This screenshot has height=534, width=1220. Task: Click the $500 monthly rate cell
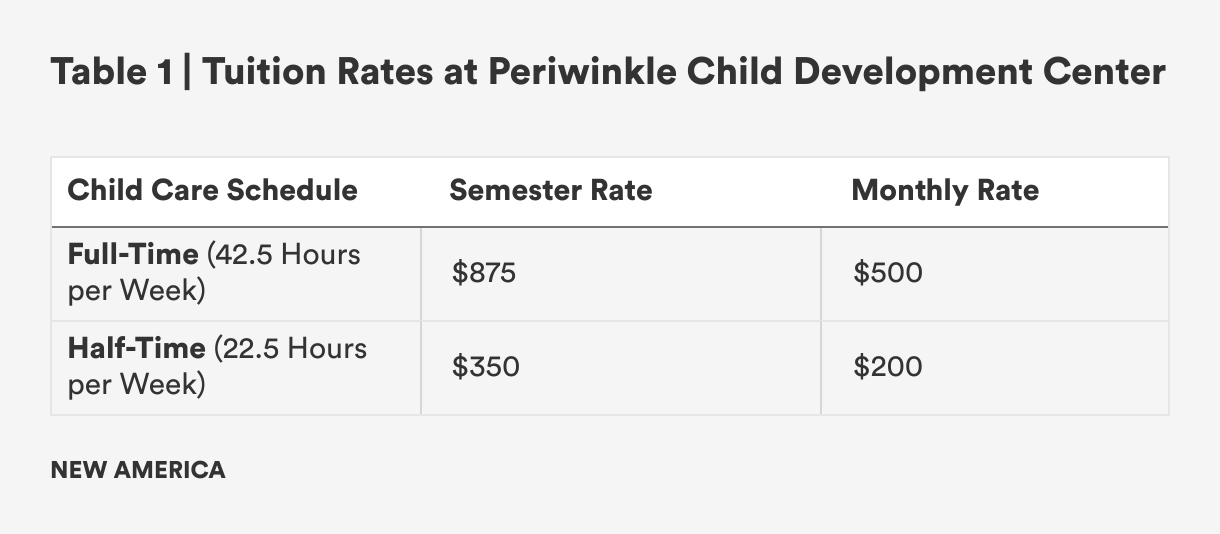click(x=887, y=273)
